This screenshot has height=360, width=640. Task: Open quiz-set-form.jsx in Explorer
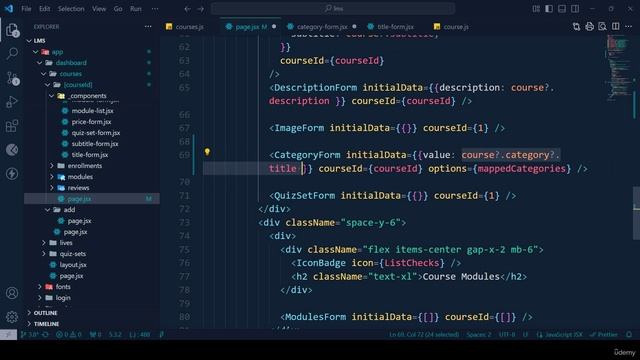96,133
